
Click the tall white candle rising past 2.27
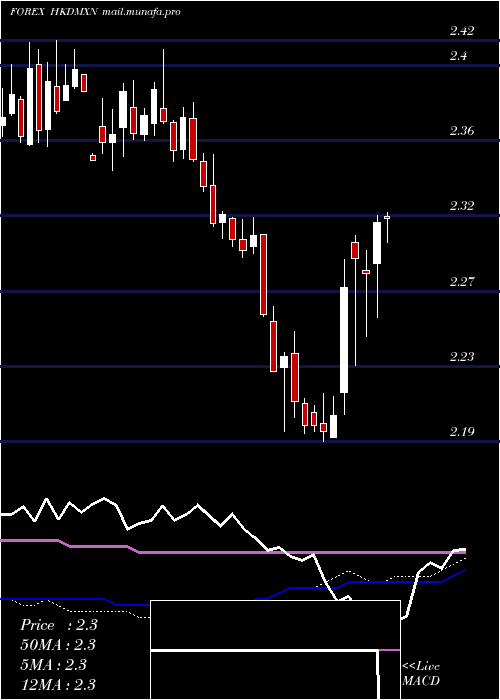point(344,337)
